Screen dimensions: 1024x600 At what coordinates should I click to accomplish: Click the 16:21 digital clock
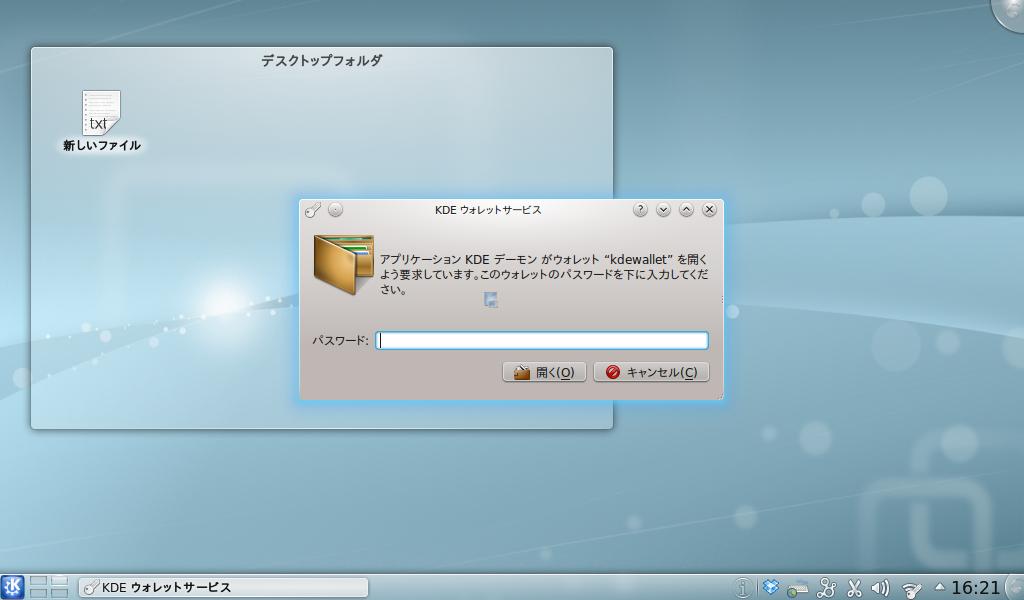[x=975, y=588]
